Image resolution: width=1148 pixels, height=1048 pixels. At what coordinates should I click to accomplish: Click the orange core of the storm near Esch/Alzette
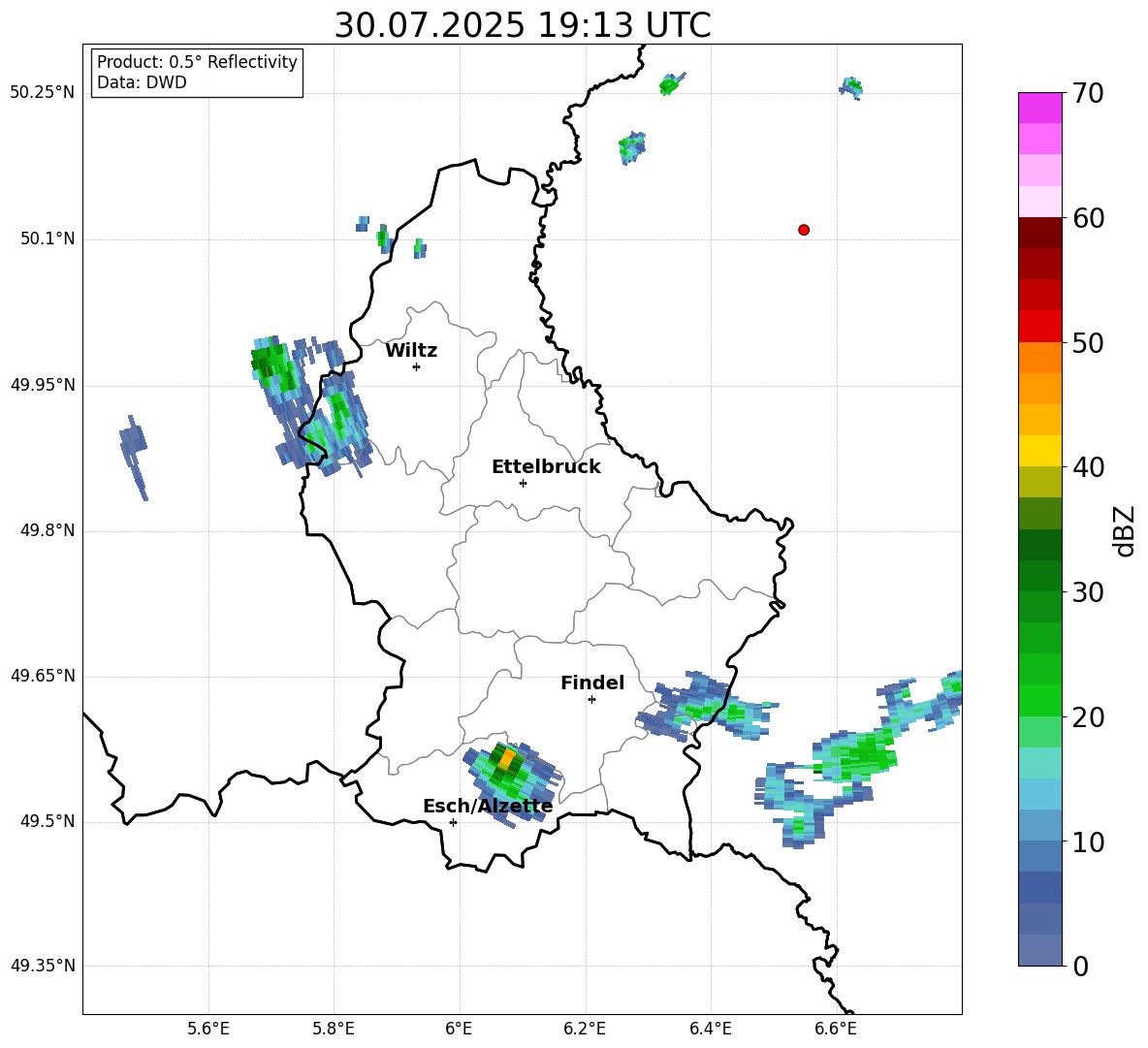507,758
